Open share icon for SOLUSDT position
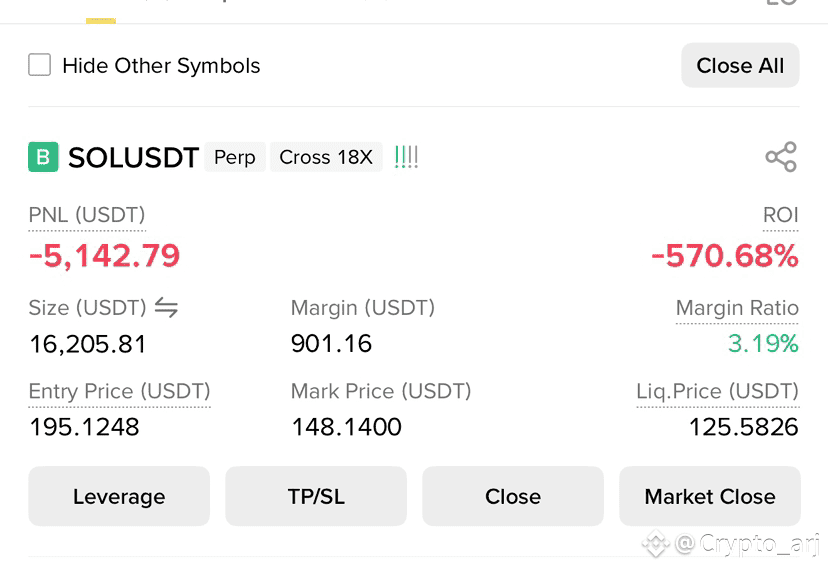The image size is (828, 569). 781,157
